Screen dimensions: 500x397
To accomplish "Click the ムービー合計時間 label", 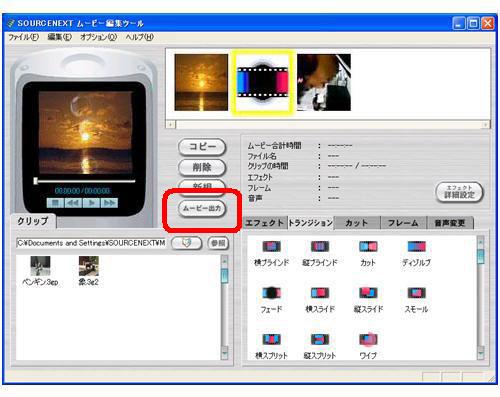I will tap(274, 146).
